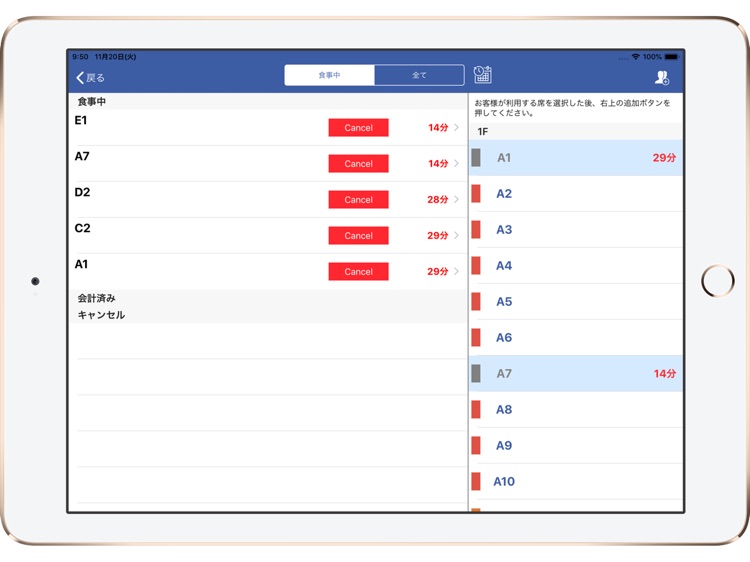This screenshot has width=750, height=562.
Task: Click the 28分 time on D2 row
Action: point(438,199)
